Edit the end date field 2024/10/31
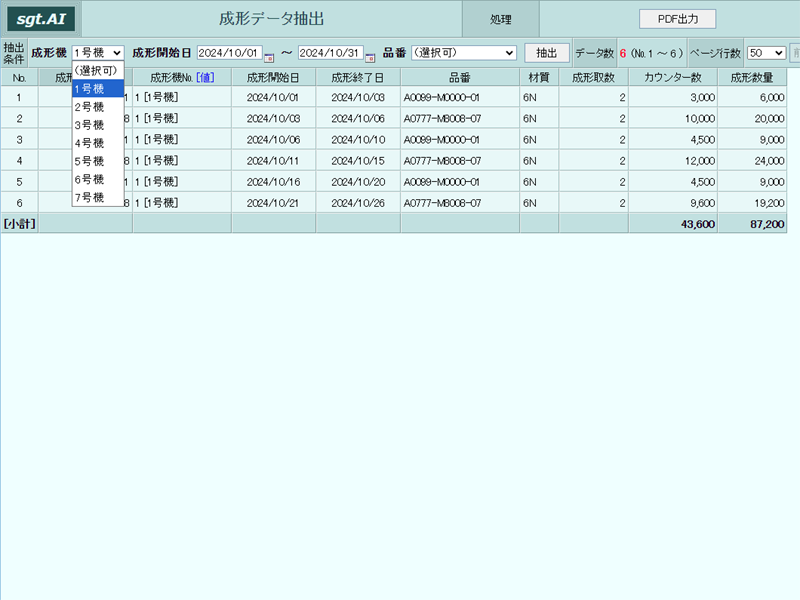Viewport: 800px width, 600px height. coord(331,53)
